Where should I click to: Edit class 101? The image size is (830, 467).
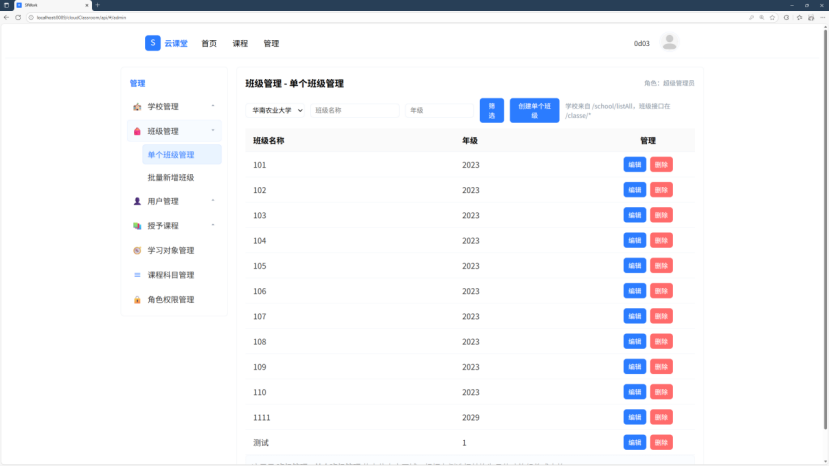[x=634, y=165]
